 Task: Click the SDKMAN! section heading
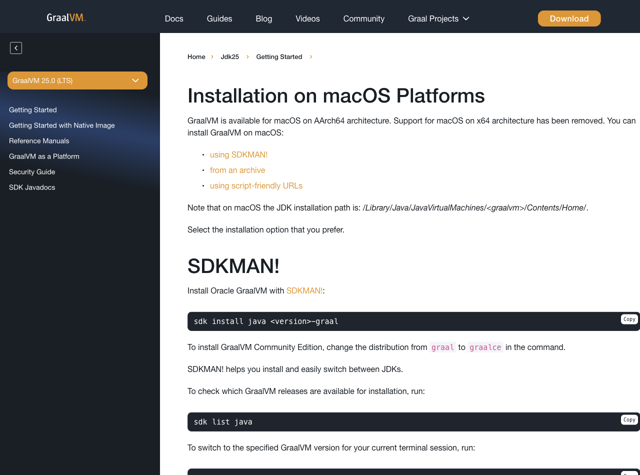pos(233,266)
